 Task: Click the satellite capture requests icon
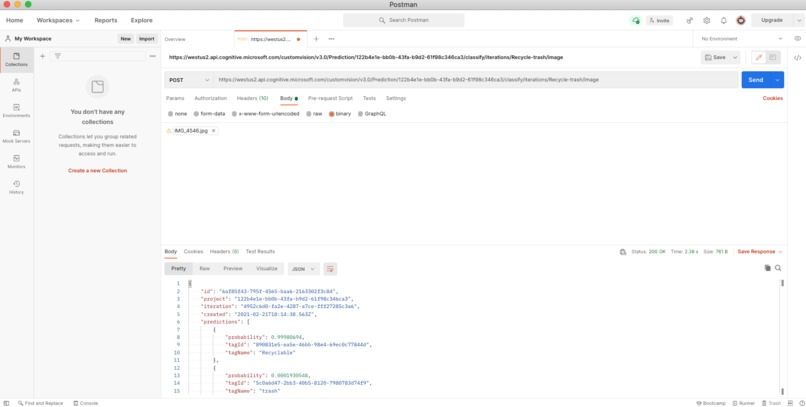coord(690,21)
